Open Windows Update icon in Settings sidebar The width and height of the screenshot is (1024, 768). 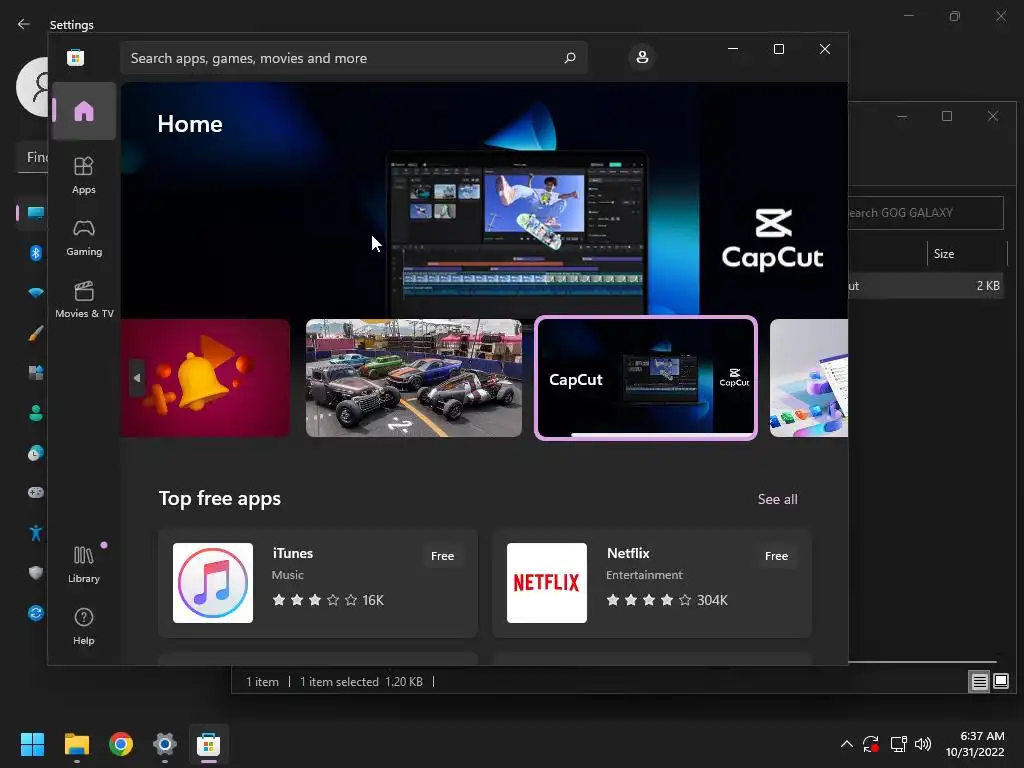point(36,613)
